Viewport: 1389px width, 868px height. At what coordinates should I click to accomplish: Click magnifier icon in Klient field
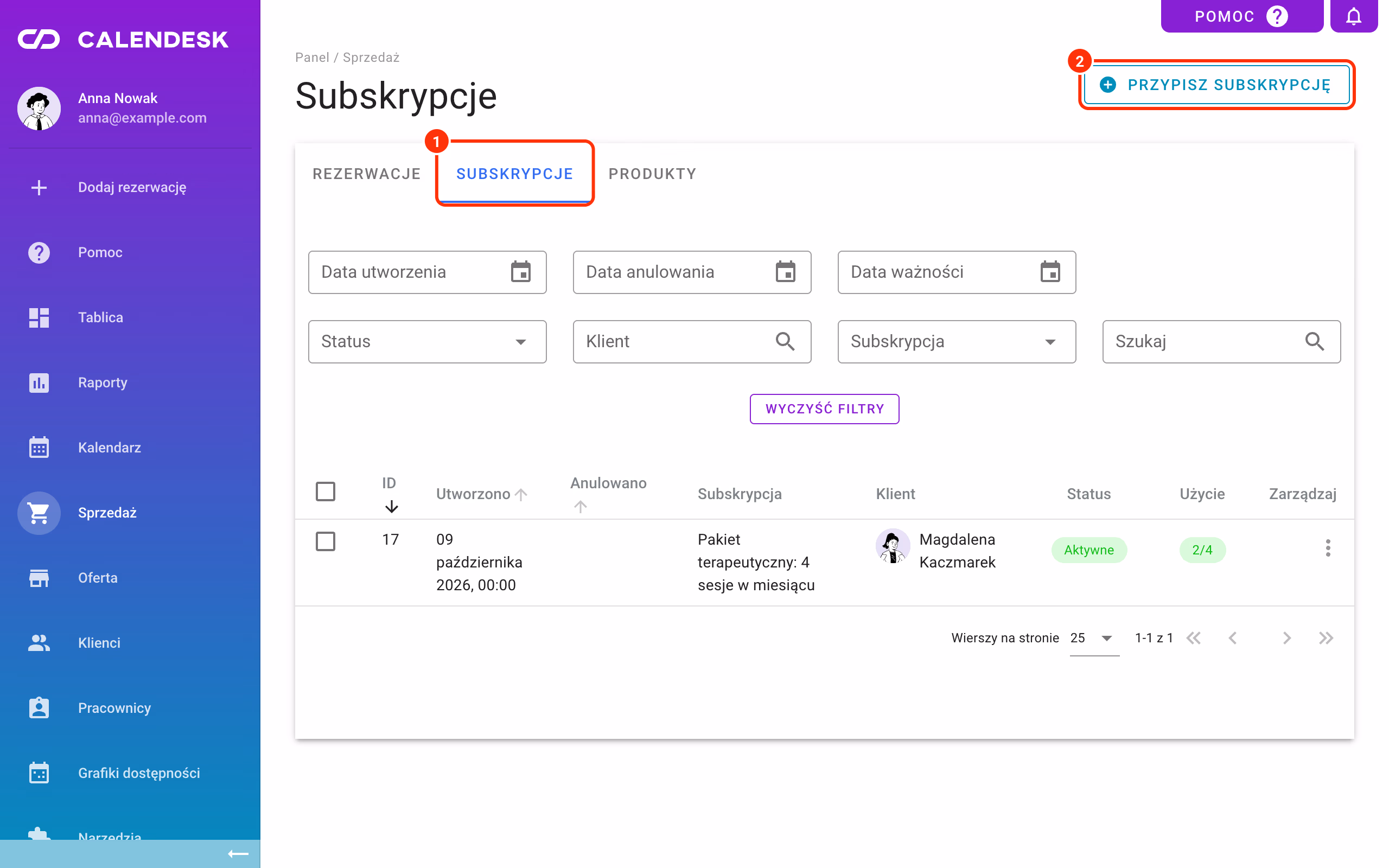(x=785, y=342)
